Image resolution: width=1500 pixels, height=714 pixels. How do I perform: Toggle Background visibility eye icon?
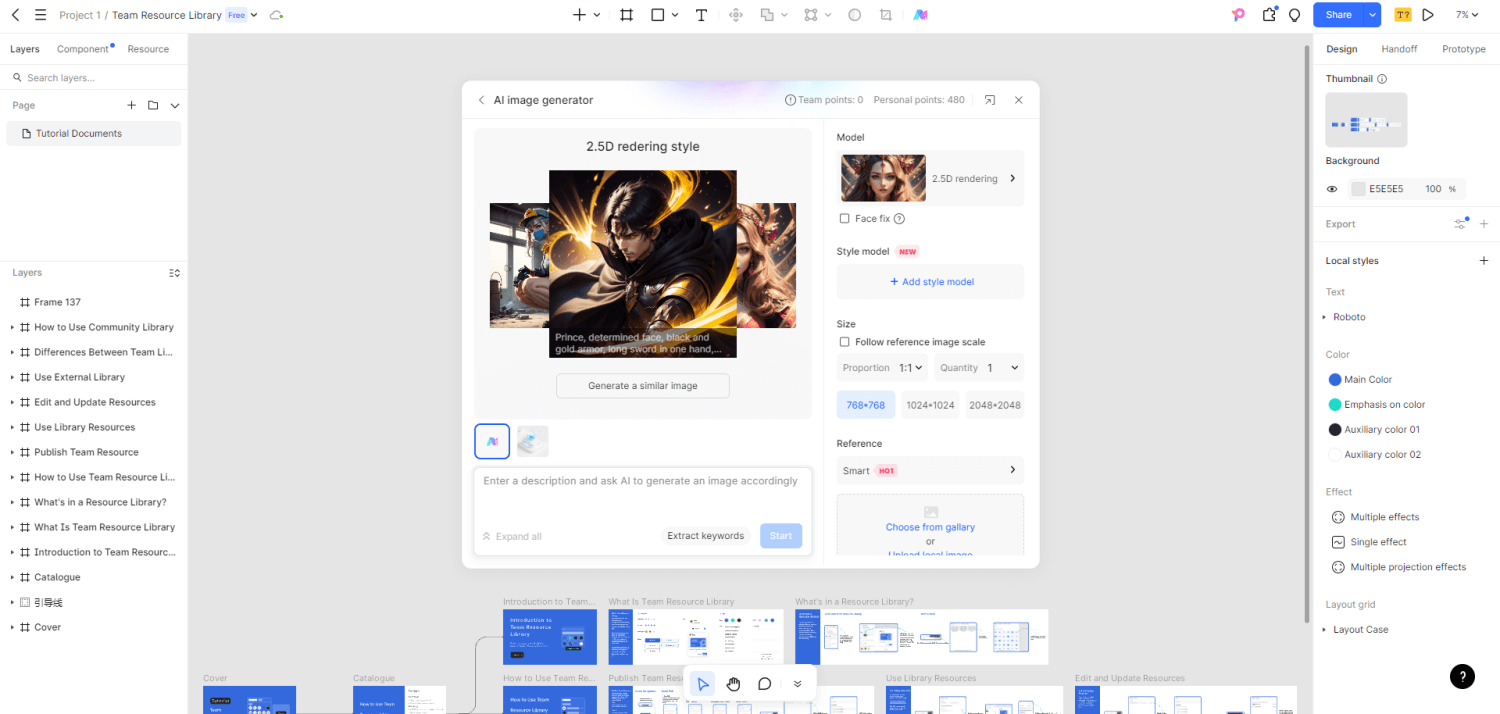(1332, 188)
